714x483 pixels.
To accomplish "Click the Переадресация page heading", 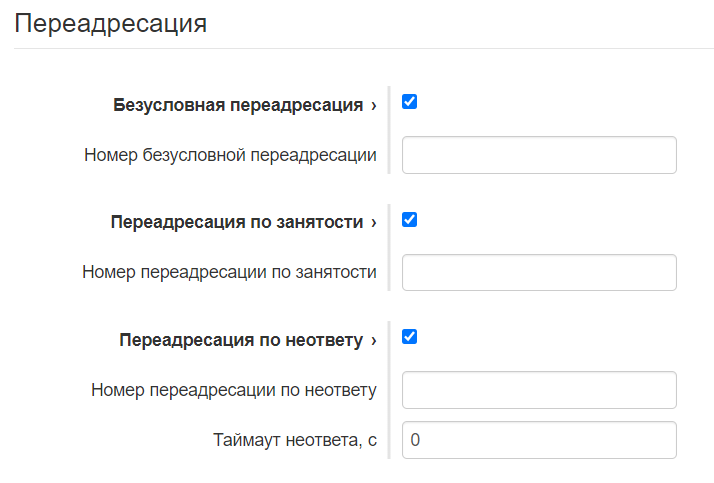I will tap(111, 24).
